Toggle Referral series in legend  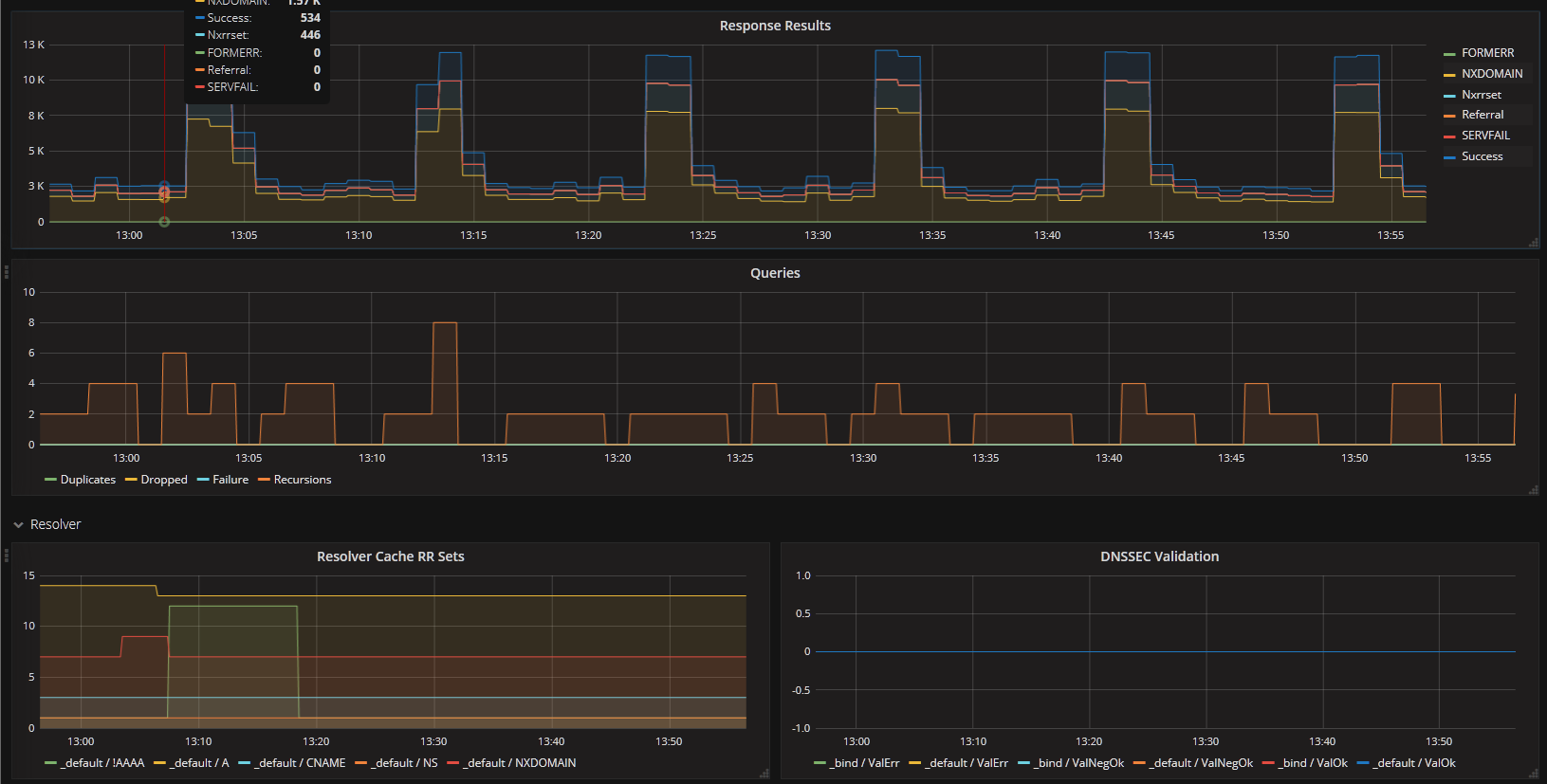click(1483, 115)
